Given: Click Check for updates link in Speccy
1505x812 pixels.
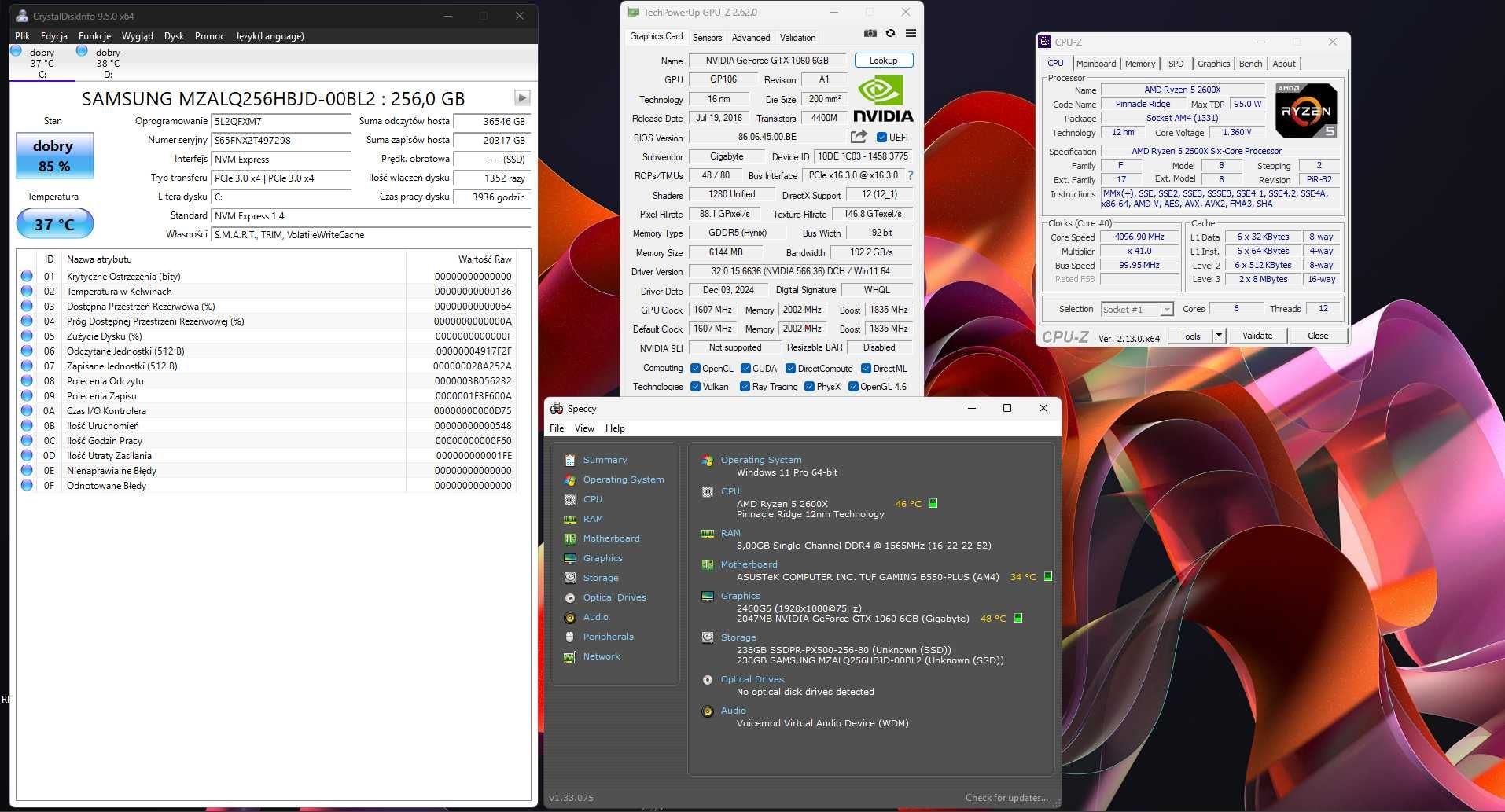Looking at the screenshot, I should pos(1006,798).
